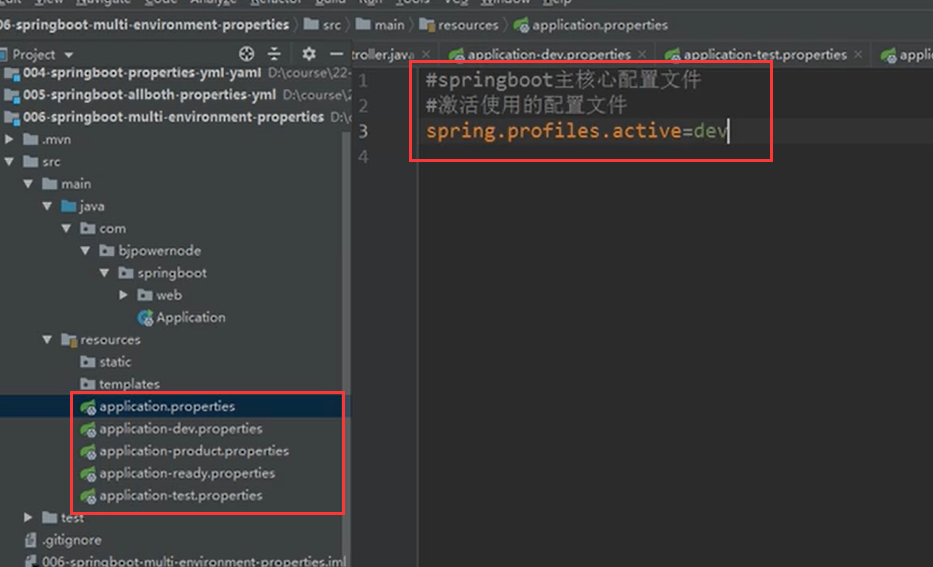Click the resources breadcrumb
The height and width of the screenshot is (567, 933).
click(468, 25)
